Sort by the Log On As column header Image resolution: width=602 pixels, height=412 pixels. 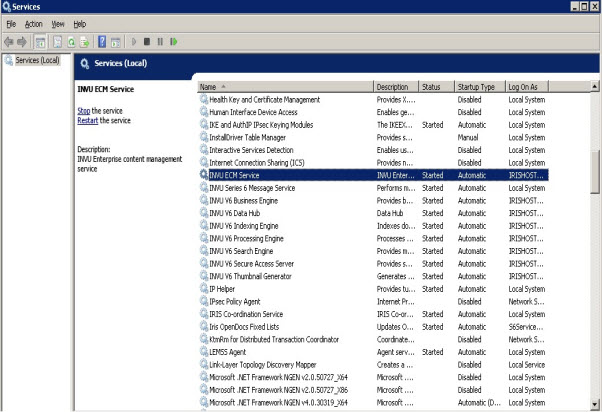[527, 87]
